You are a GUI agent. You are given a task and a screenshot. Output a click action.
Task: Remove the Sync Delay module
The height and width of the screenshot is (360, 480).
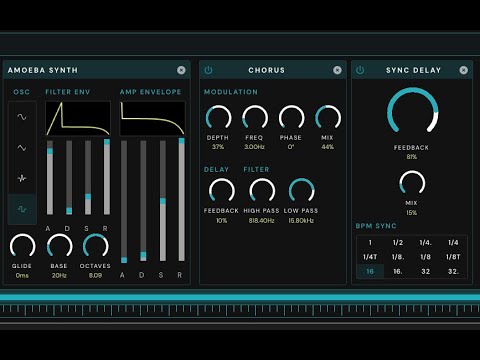click(x=464, y=70)
